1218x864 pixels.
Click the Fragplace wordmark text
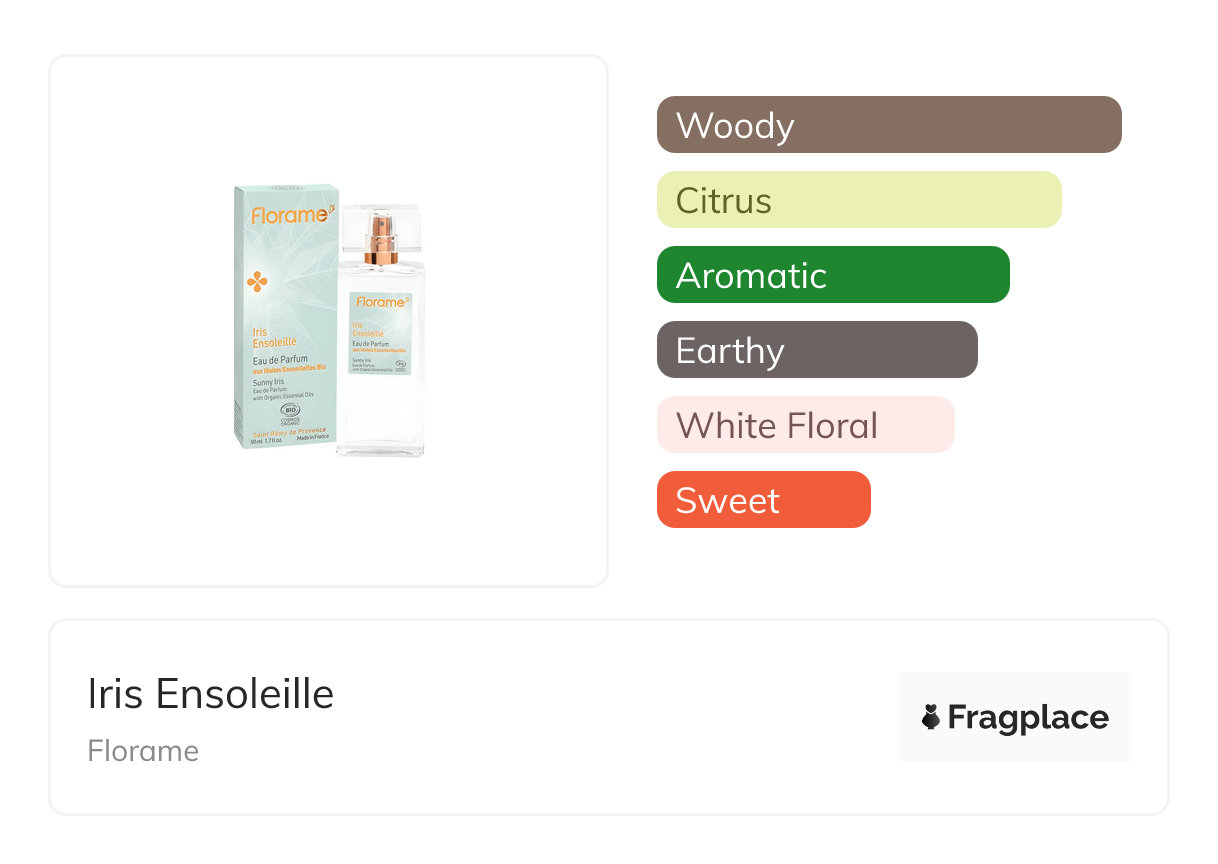click(x=1028, y=717)
